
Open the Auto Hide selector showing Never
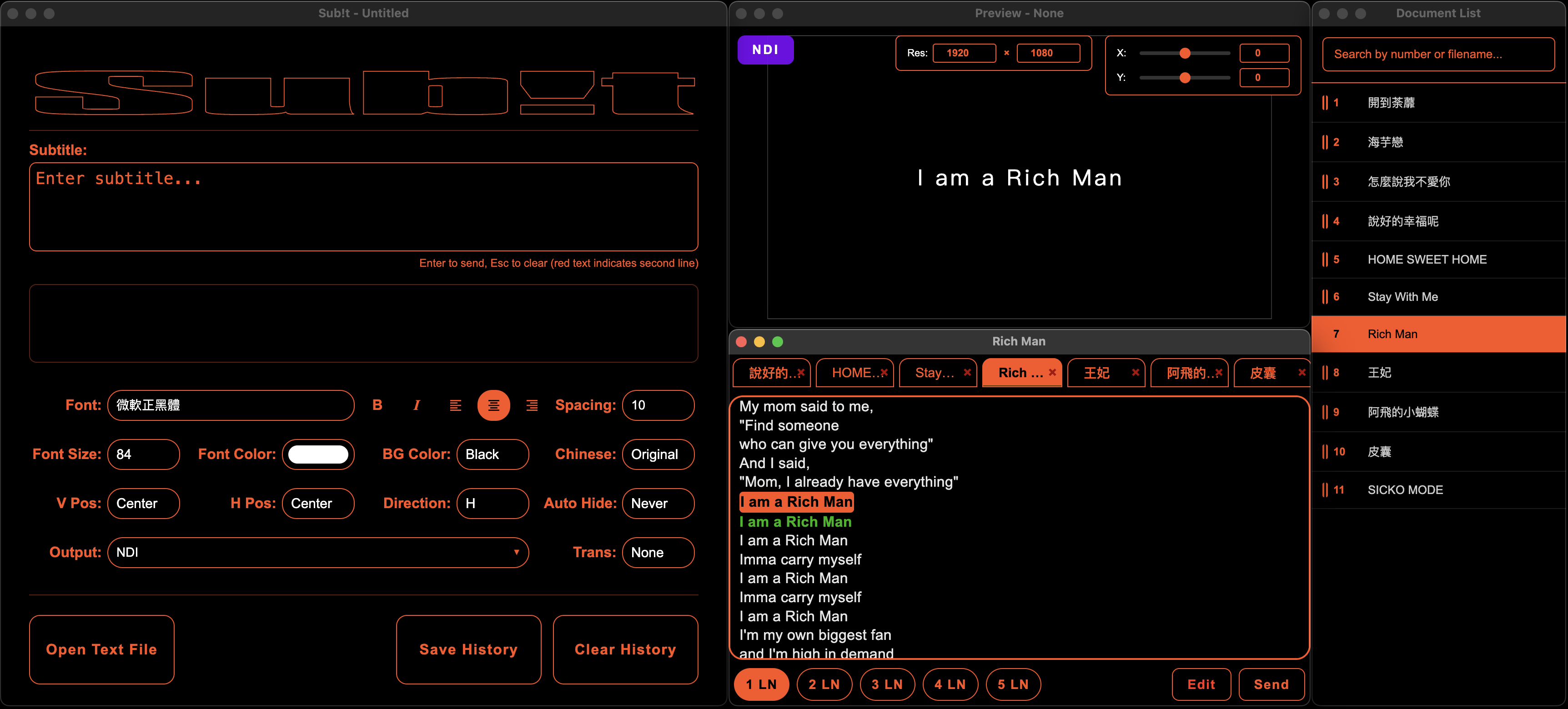point(658,503)
